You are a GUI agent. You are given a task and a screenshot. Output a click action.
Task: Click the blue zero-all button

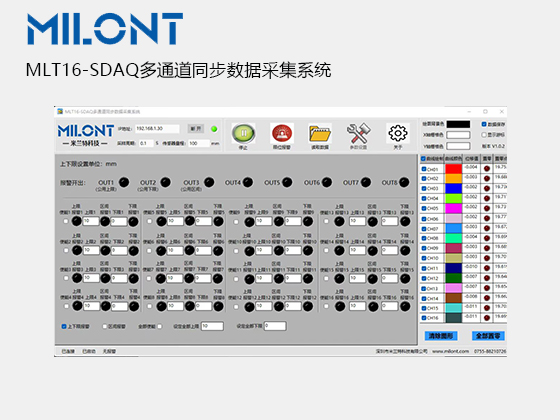pos(488,336)
